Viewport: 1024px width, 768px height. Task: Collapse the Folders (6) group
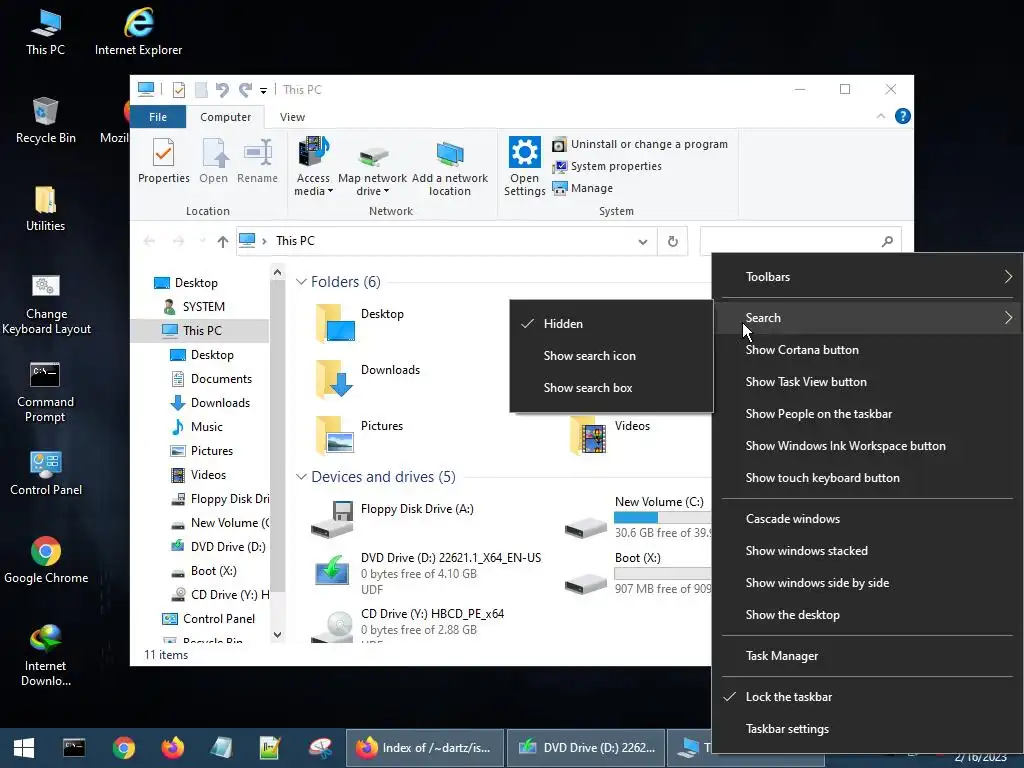pyautogui.click(x=301, y=281)
